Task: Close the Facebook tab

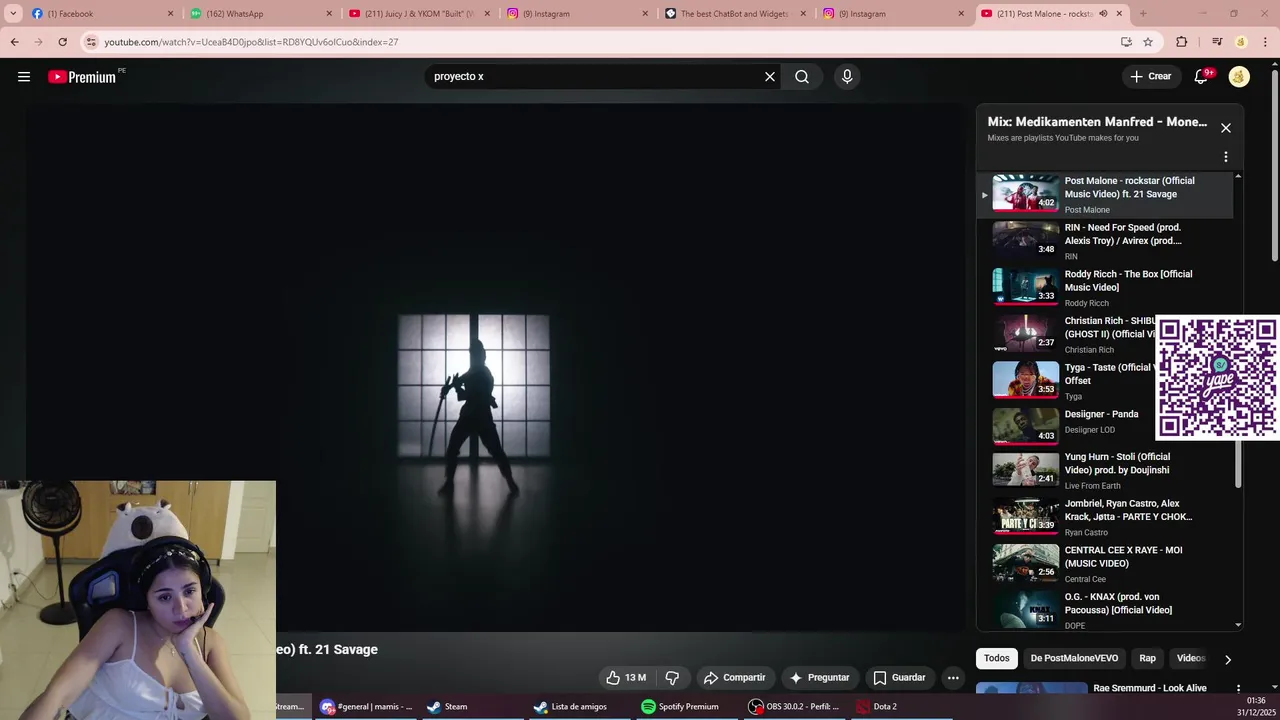Action: (x=170, y=14)
